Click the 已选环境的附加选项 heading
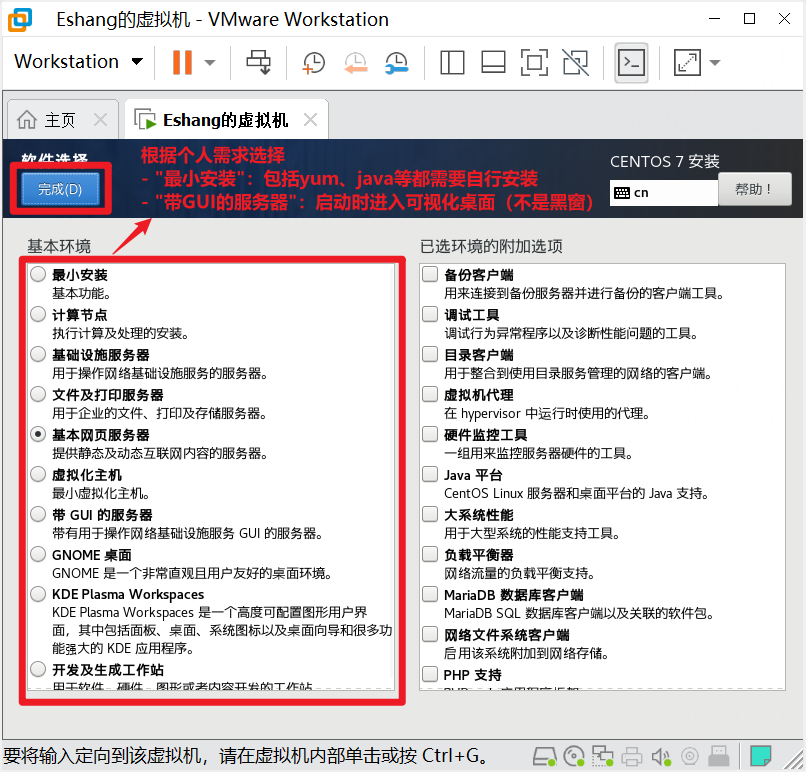 coord(491,246)
